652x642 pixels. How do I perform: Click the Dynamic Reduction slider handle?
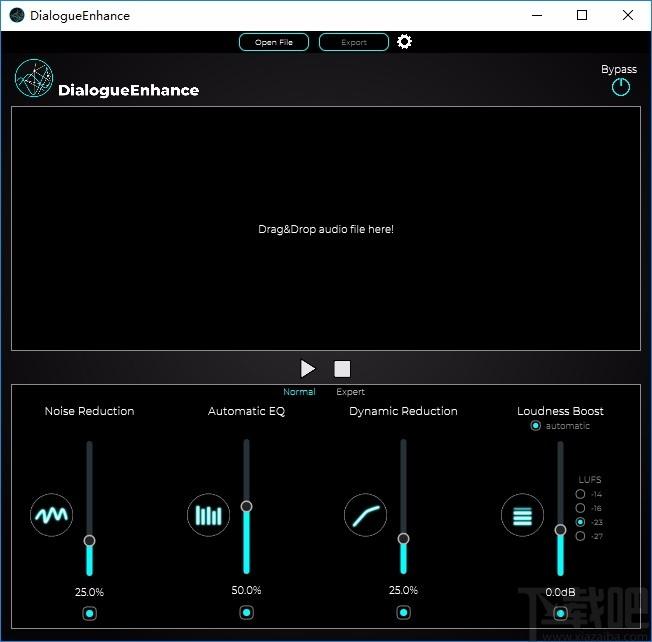[403, 538]
